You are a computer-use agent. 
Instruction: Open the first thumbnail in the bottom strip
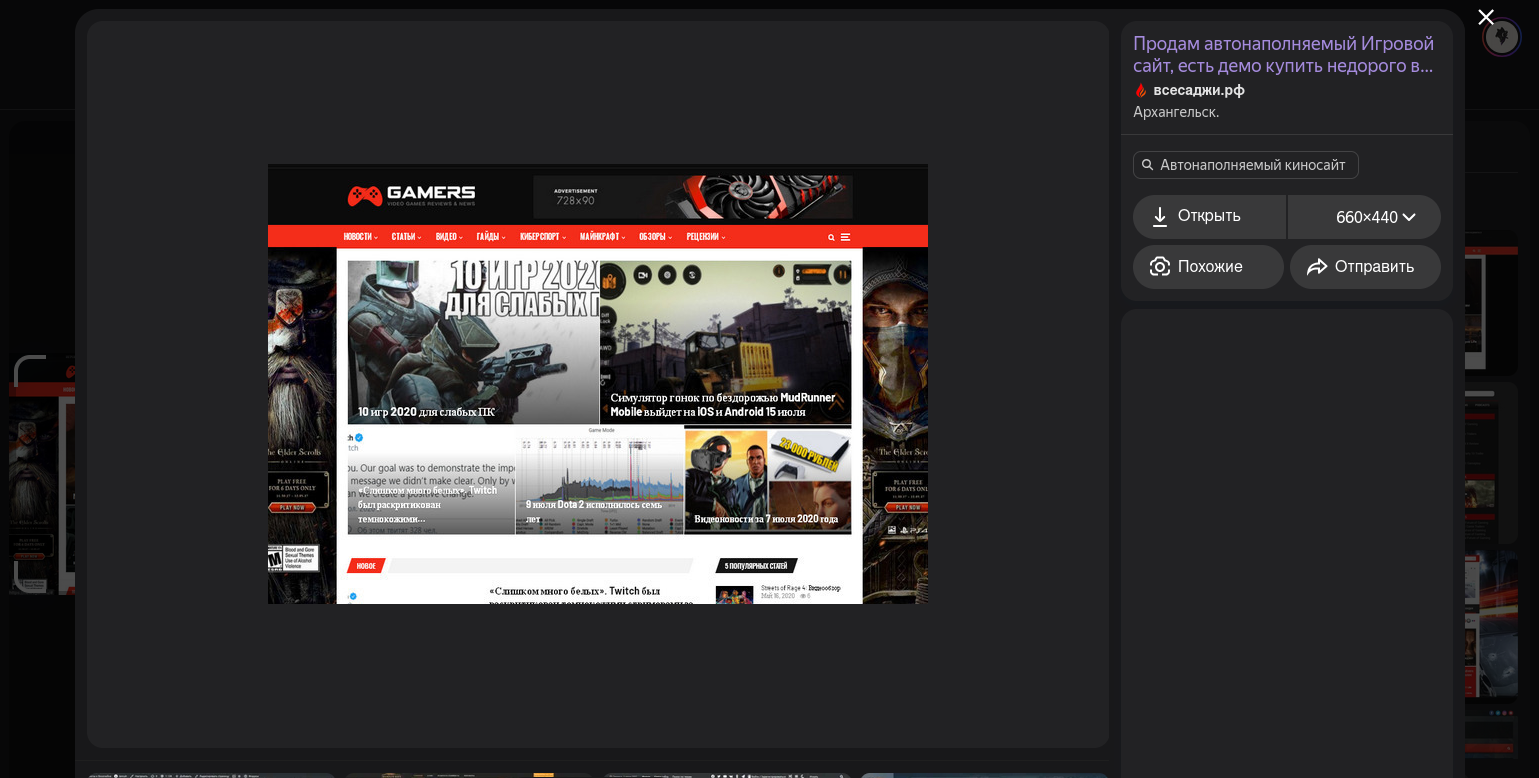pos(210,774)
